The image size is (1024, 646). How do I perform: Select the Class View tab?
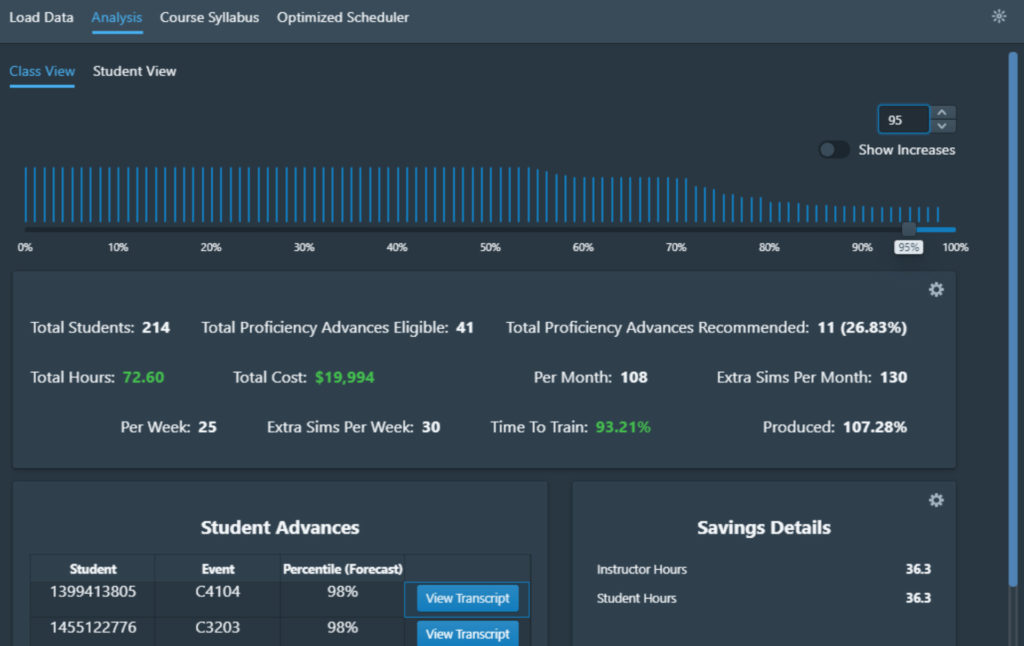41,71
